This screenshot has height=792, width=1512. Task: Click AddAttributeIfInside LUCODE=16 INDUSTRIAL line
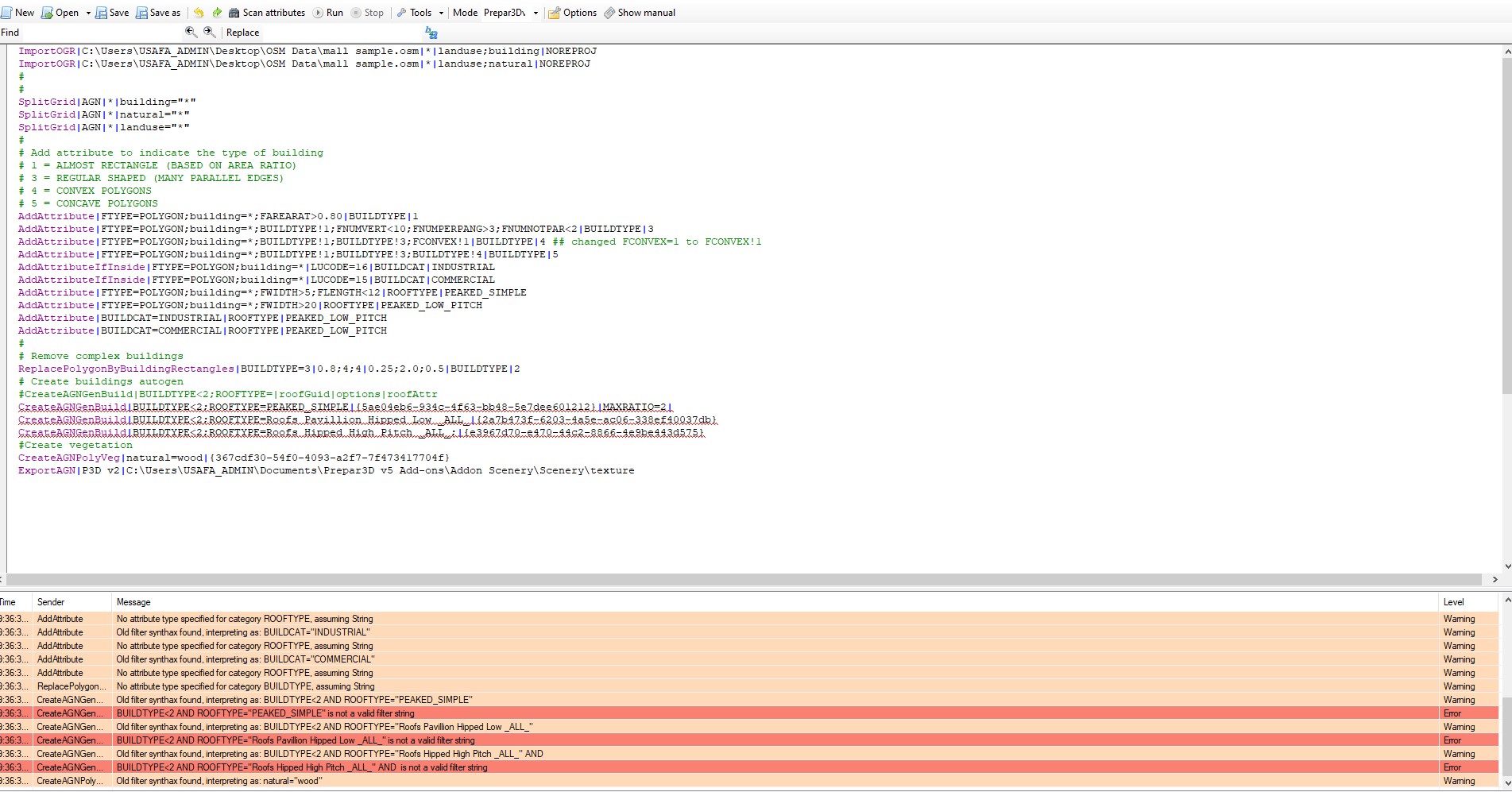pyautogui.click(x=257, y=267)
